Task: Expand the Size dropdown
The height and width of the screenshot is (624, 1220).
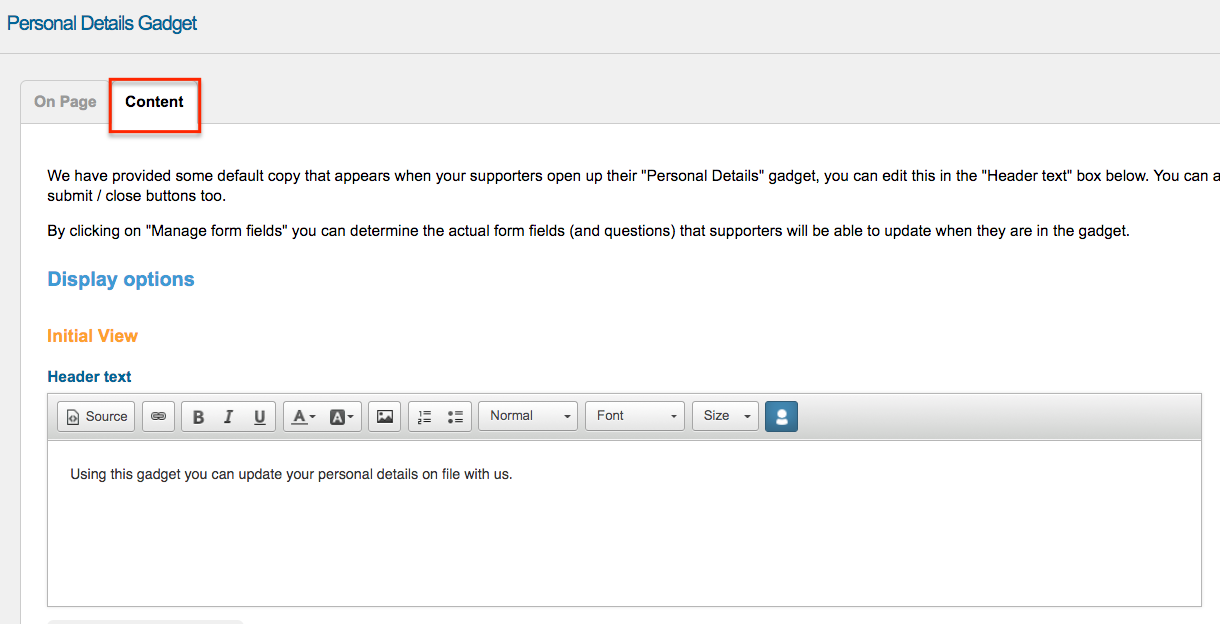Action: 725,416
